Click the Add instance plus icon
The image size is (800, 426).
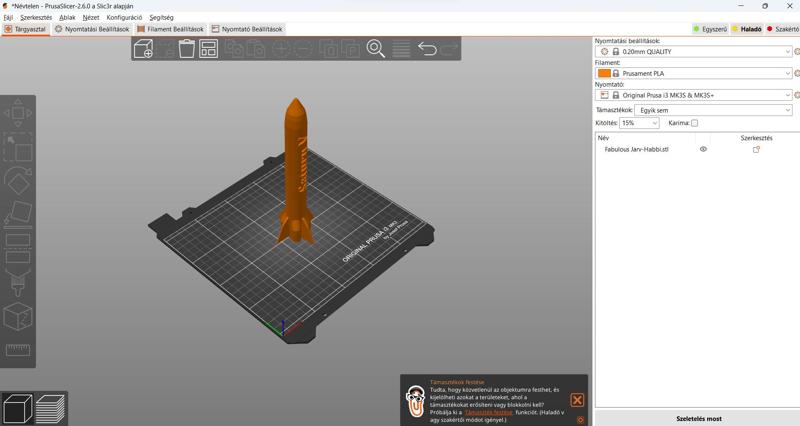click(x=281, y=49)
